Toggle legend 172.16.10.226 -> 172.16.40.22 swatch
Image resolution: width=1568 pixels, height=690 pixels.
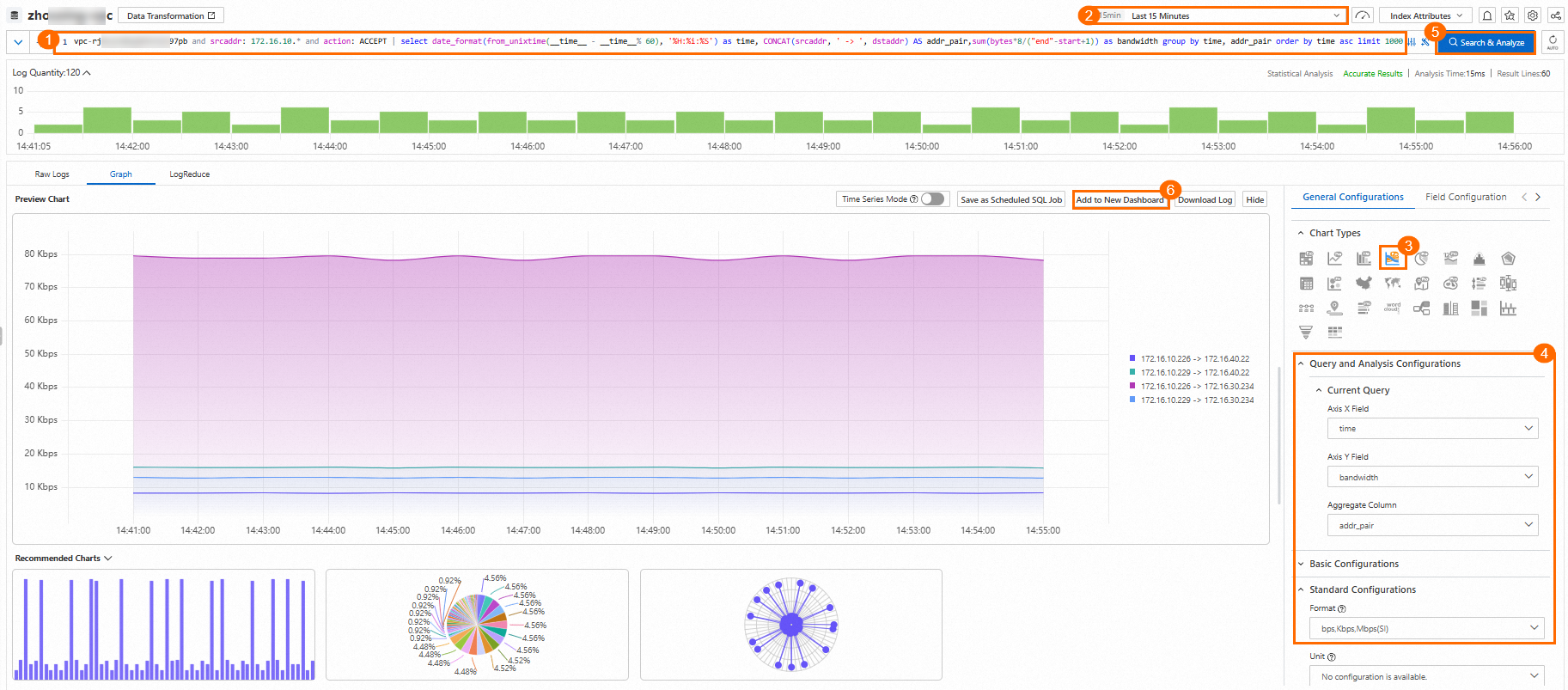click(1132, 358)
